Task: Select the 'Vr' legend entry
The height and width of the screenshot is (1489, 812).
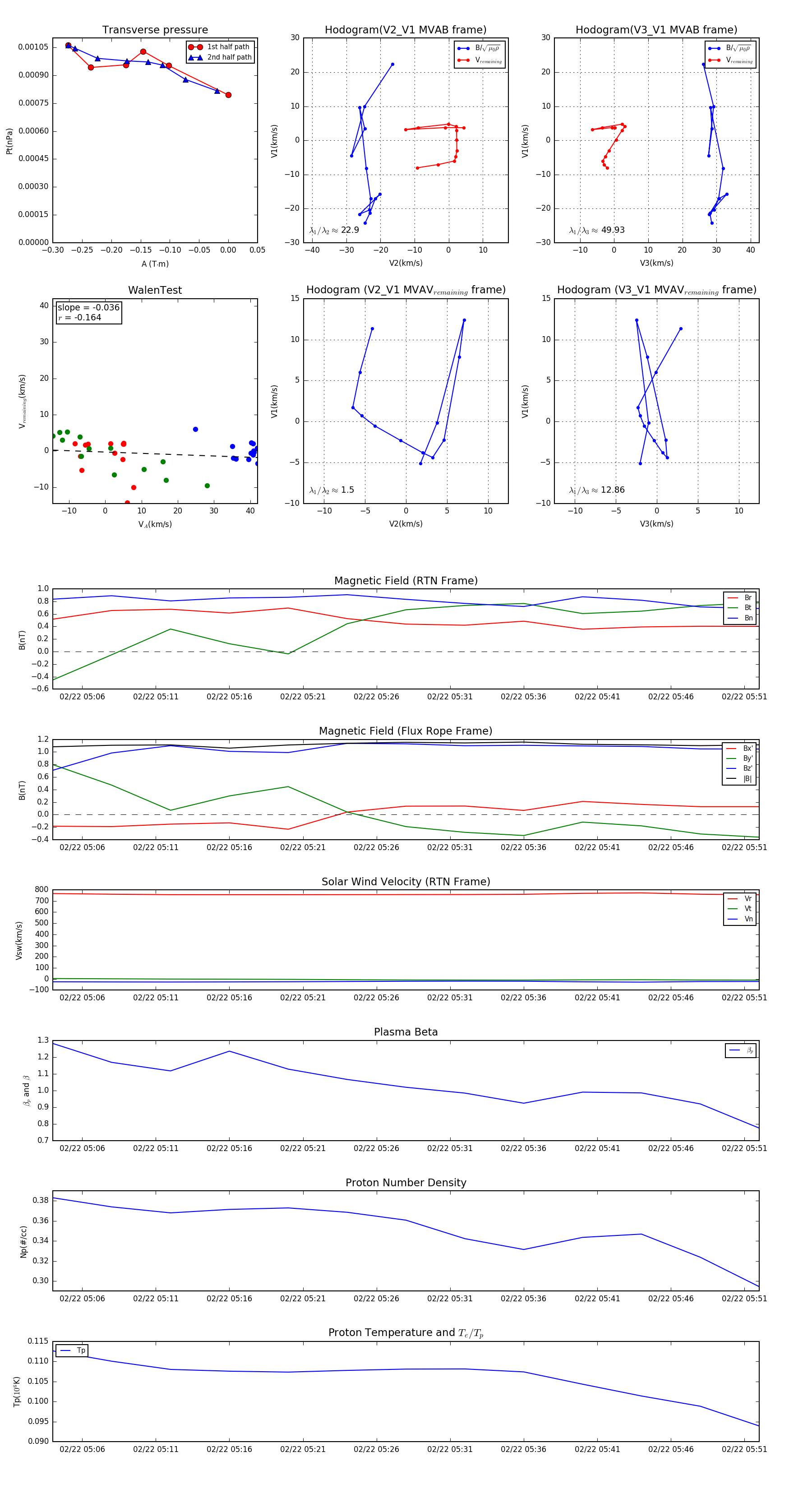Action: [740, 899]
